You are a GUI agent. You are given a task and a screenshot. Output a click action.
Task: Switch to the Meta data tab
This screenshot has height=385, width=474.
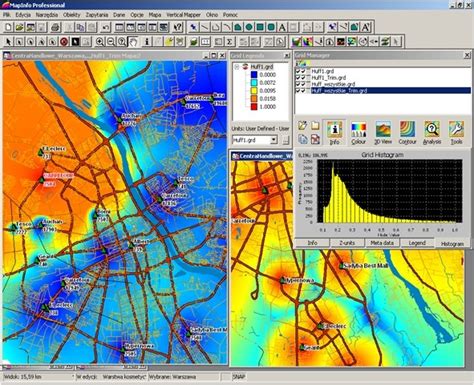click(382, 243)
